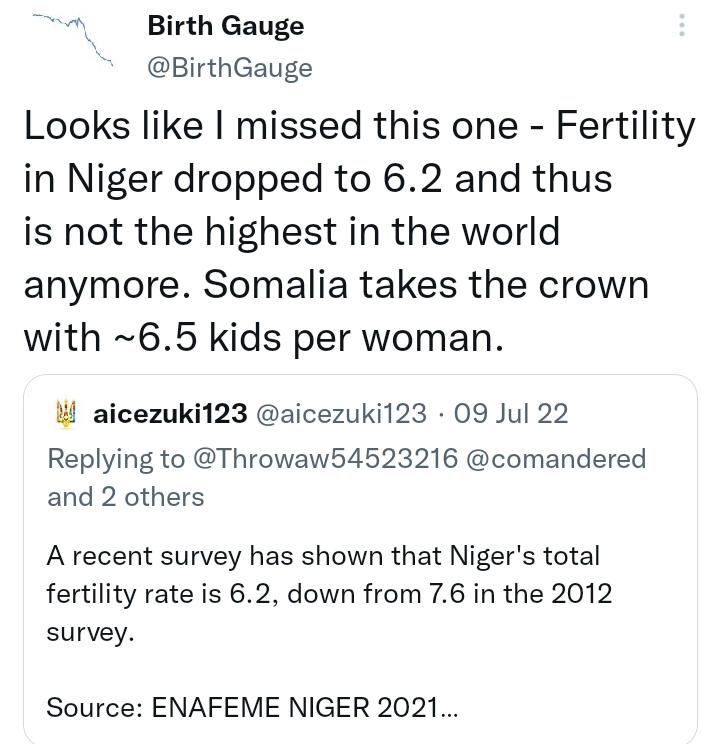Expand the 'and 2 others' reply list
The width and height of the screenshot is (701, 744).
tap(126, 497)
